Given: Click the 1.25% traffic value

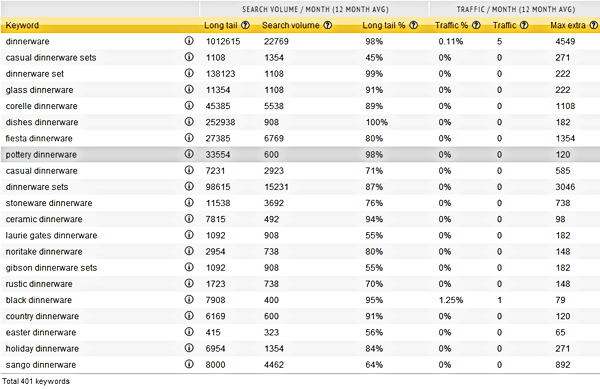Looking at the screenshot, I should pyautogui.click(x=451, y=300).
